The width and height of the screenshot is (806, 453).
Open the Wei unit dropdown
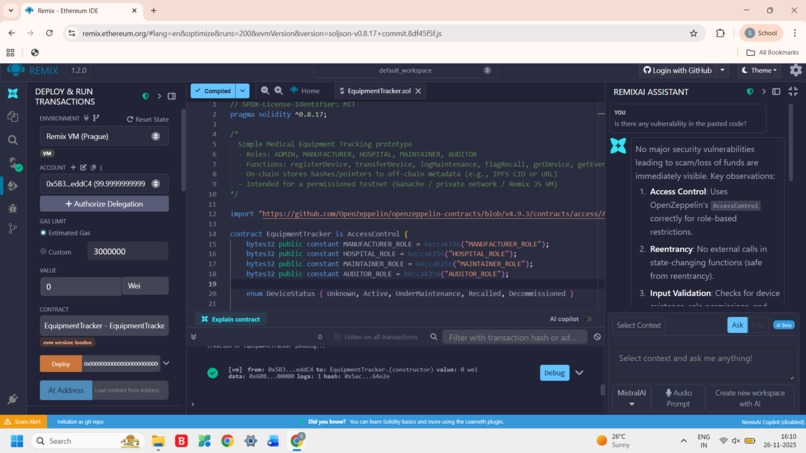pos(145,286)
